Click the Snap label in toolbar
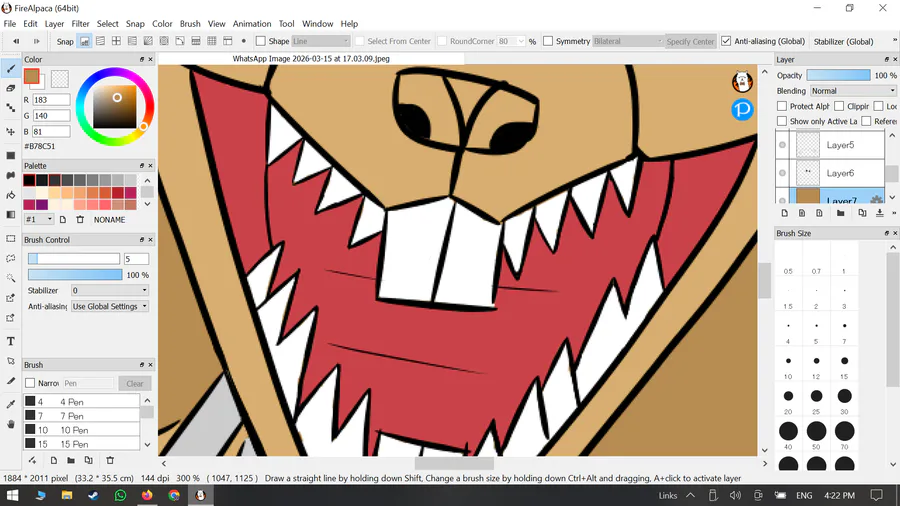Viewport: 900px width, 506px height. (65, 41)
